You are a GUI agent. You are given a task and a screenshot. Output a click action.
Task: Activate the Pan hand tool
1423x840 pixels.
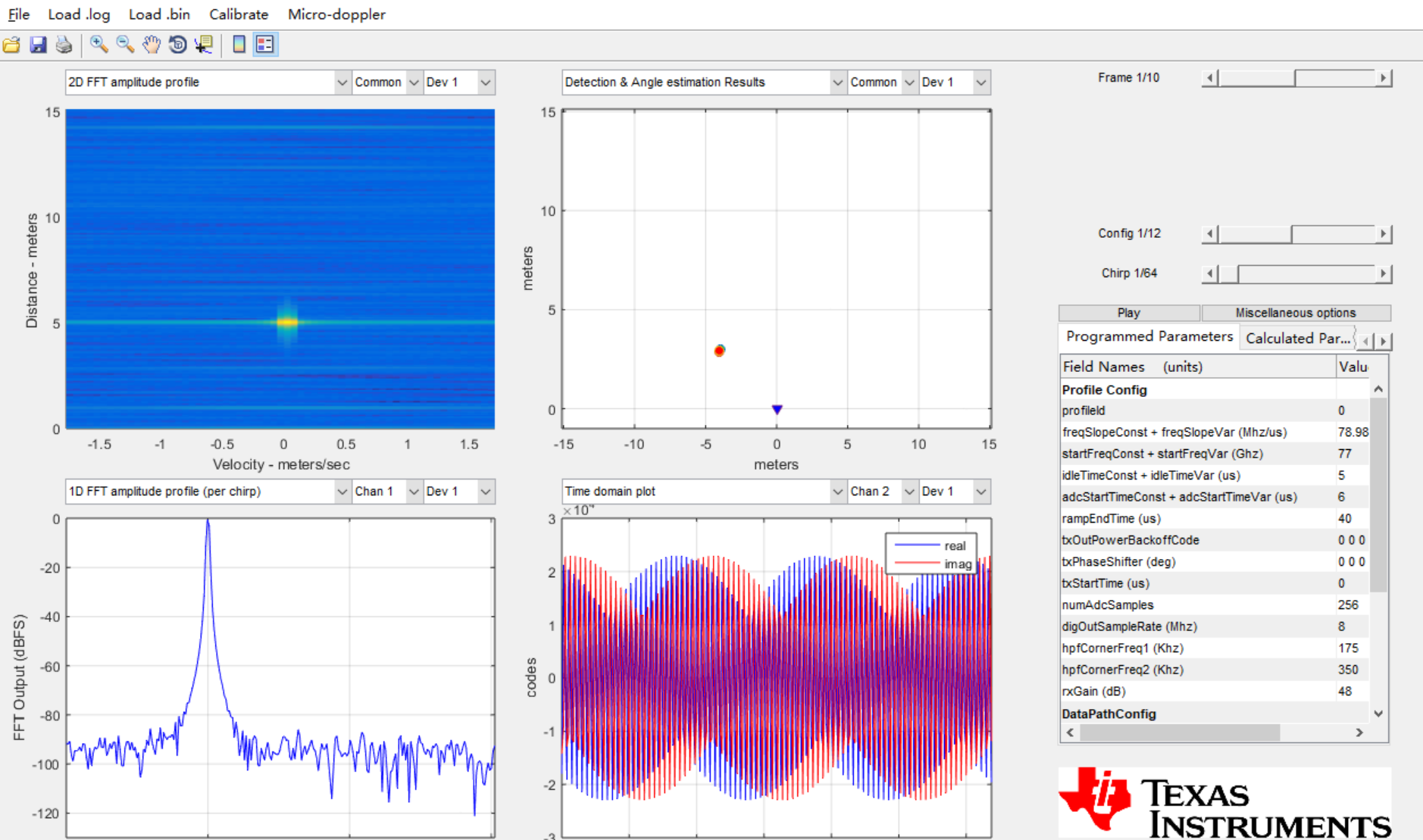tap(152, 45)
